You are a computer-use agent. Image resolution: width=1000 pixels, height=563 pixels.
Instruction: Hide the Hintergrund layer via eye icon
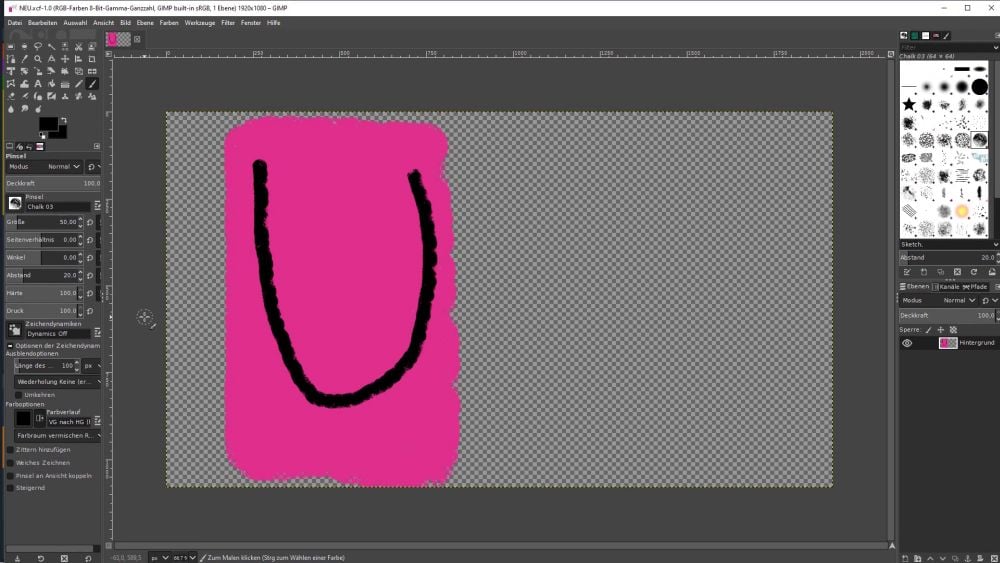click(x=907, y=343)
